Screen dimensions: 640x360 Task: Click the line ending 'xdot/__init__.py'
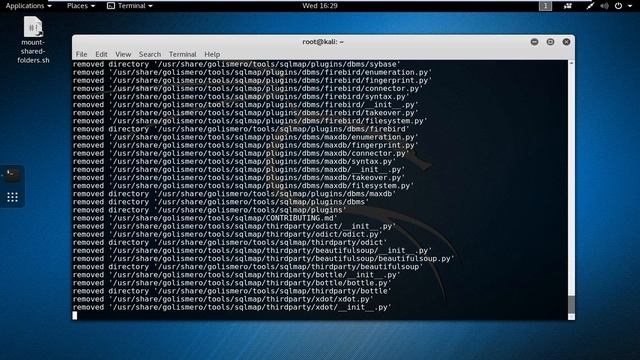[x=232, y=307]
